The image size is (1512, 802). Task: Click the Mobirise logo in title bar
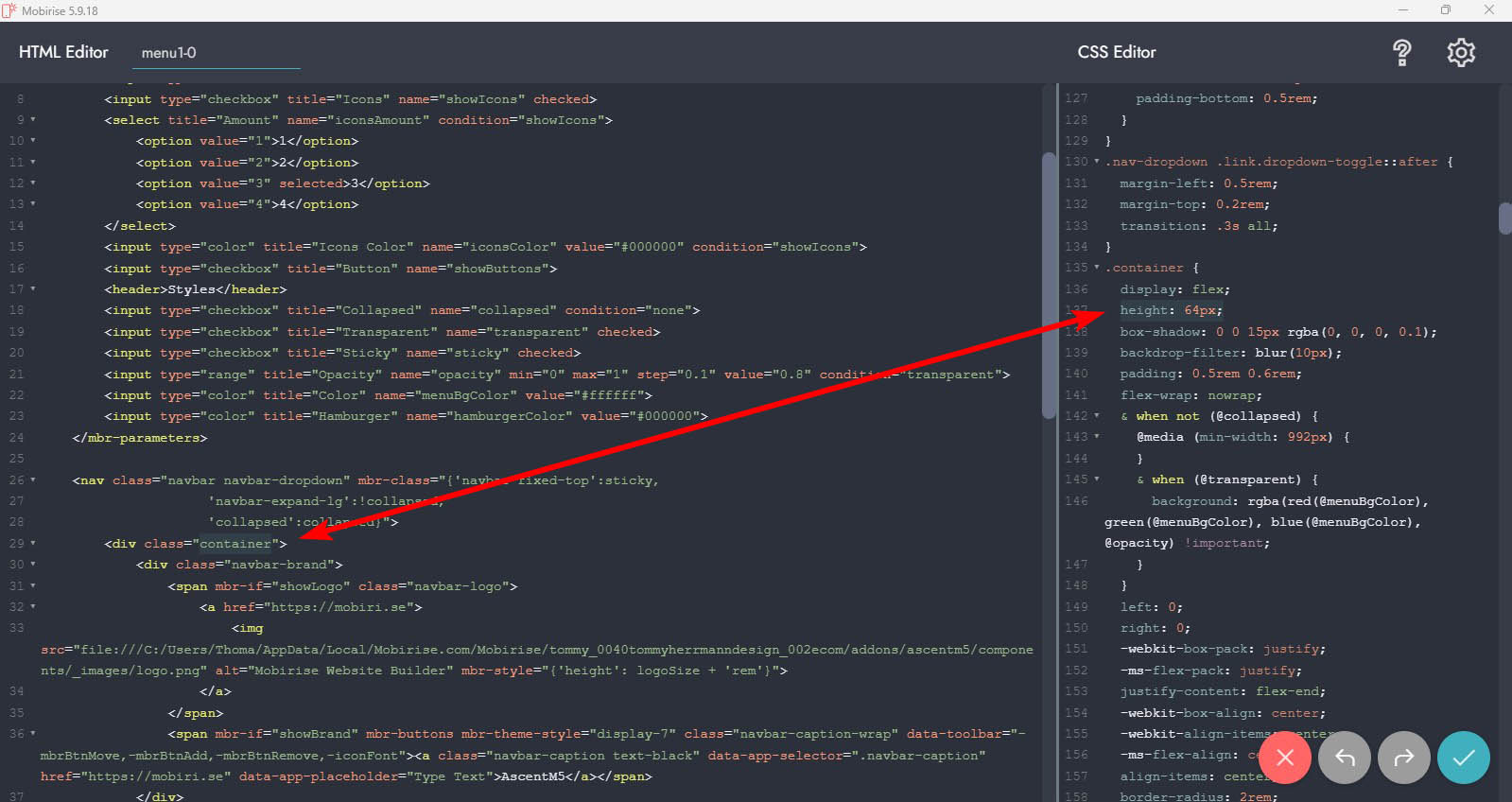9,10
